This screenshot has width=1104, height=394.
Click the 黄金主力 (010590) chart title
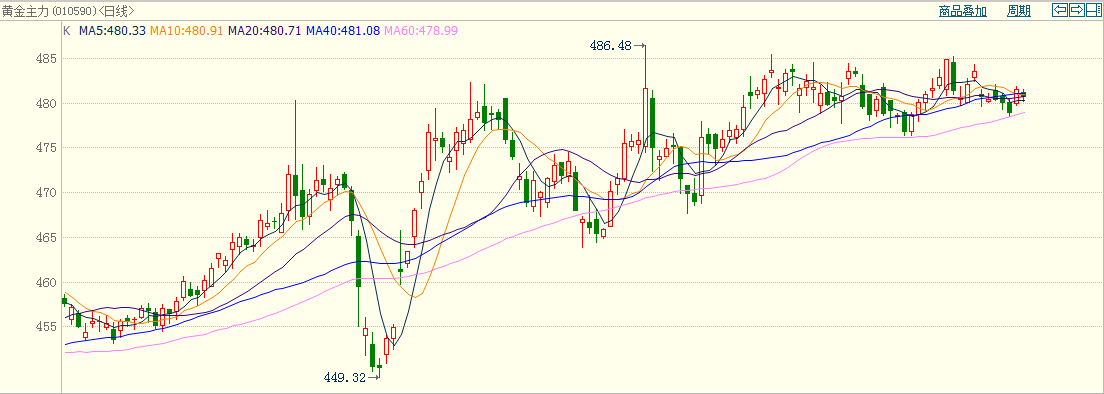[48, 11]
